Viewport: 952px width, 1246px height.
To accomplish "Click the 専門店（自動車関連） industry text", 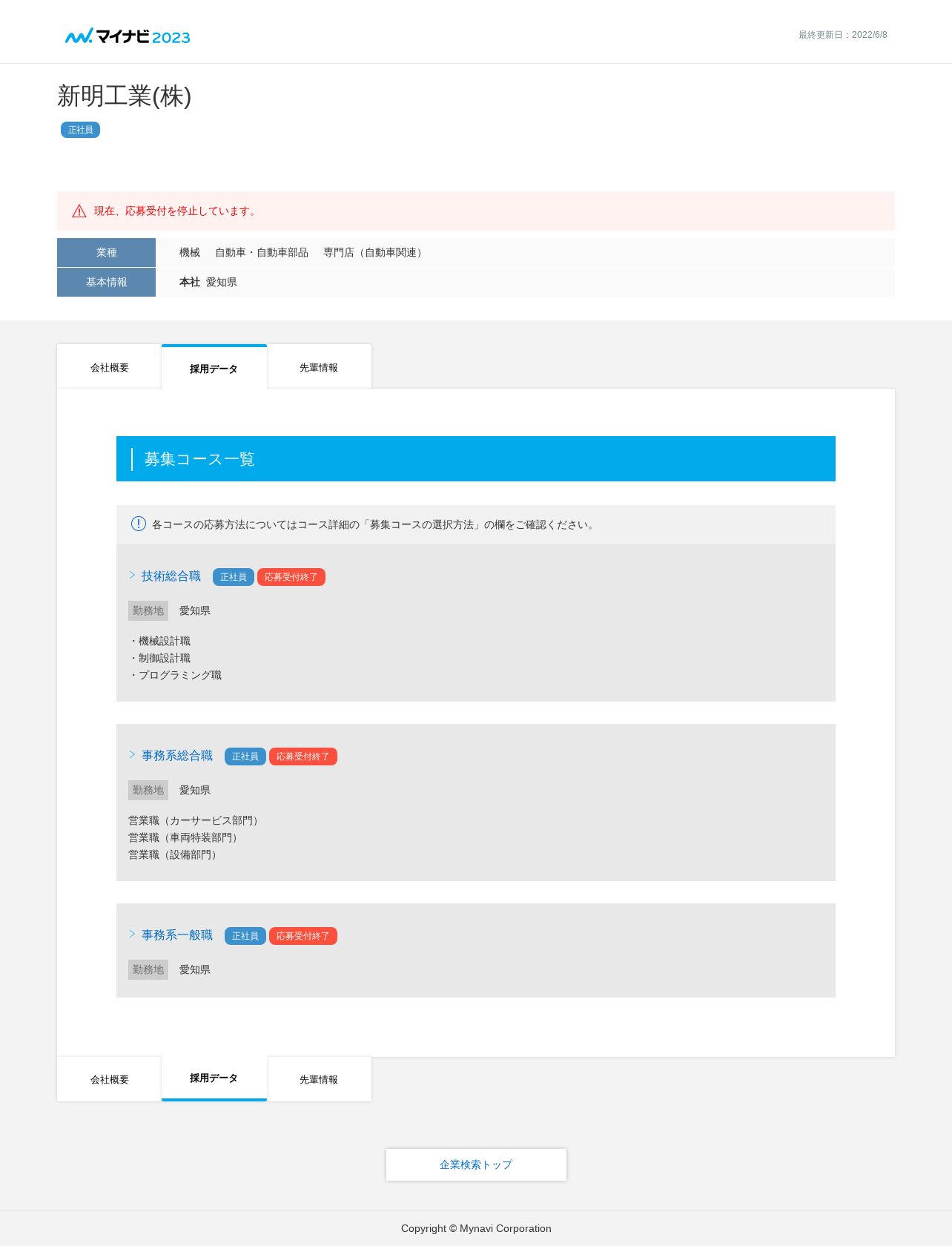I will coord(375,253).
